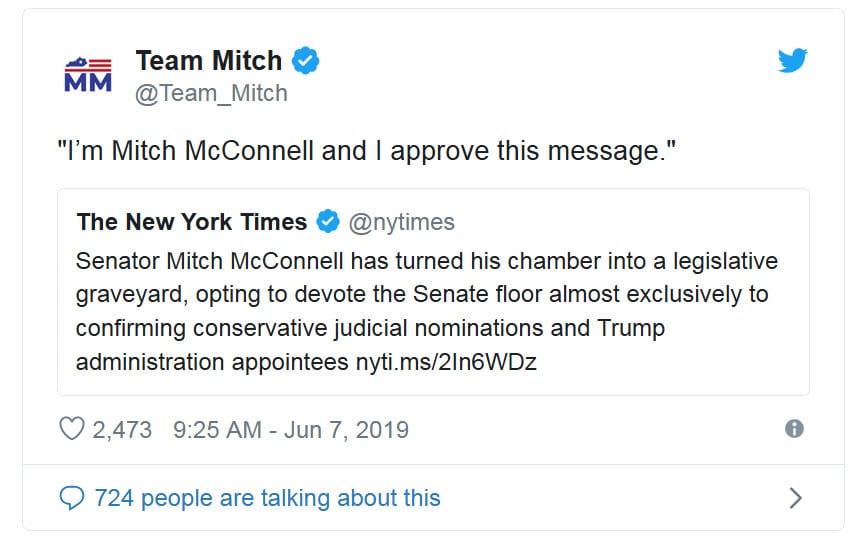Like the tweet with the heart icon
Image resolution: width=868 pixels, height=542 pixels.
point(72,429)
